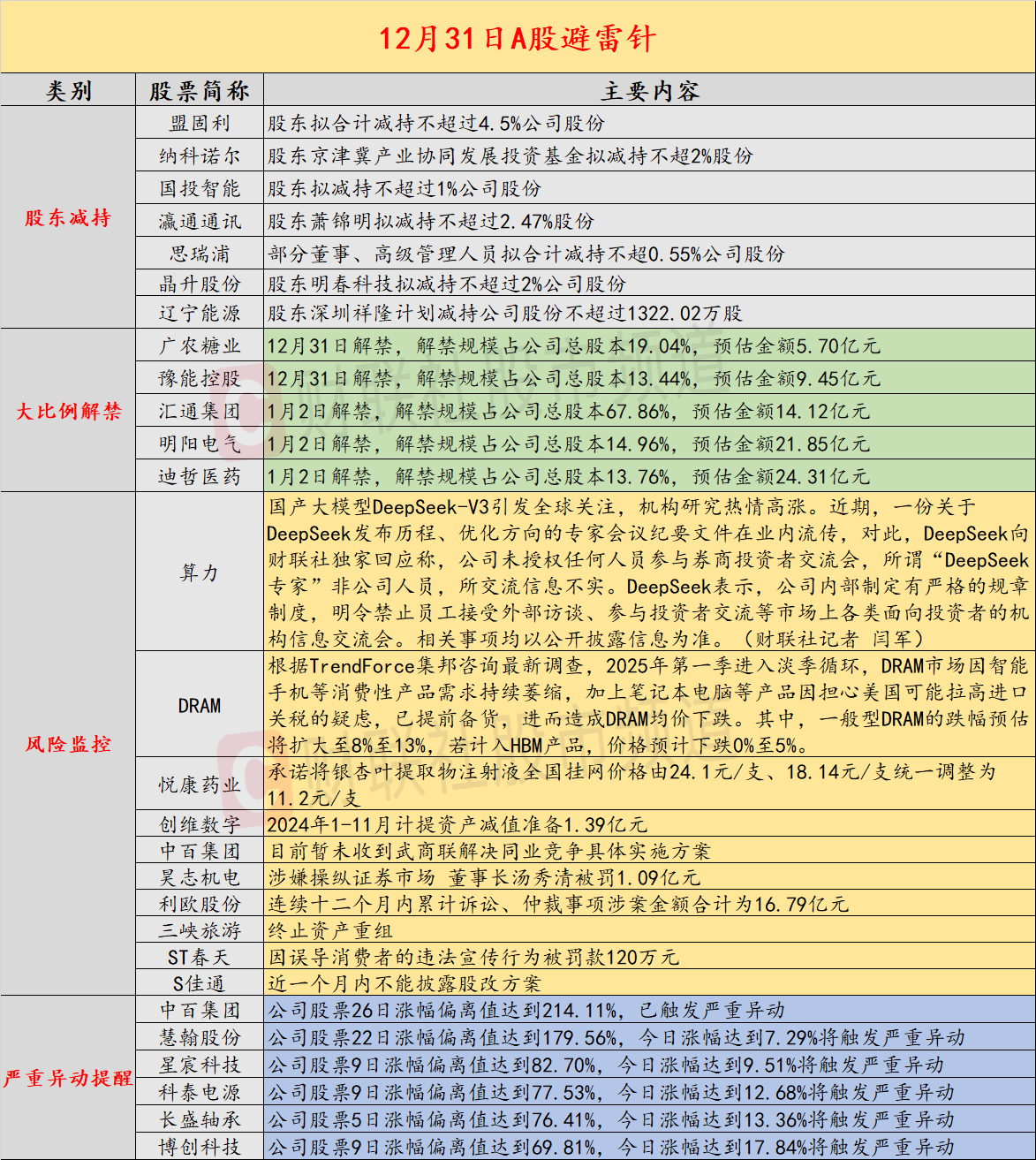1036x1160 pixels.
Task: Select the '纳科诺尔' stock cell
Action: (200, 156)
